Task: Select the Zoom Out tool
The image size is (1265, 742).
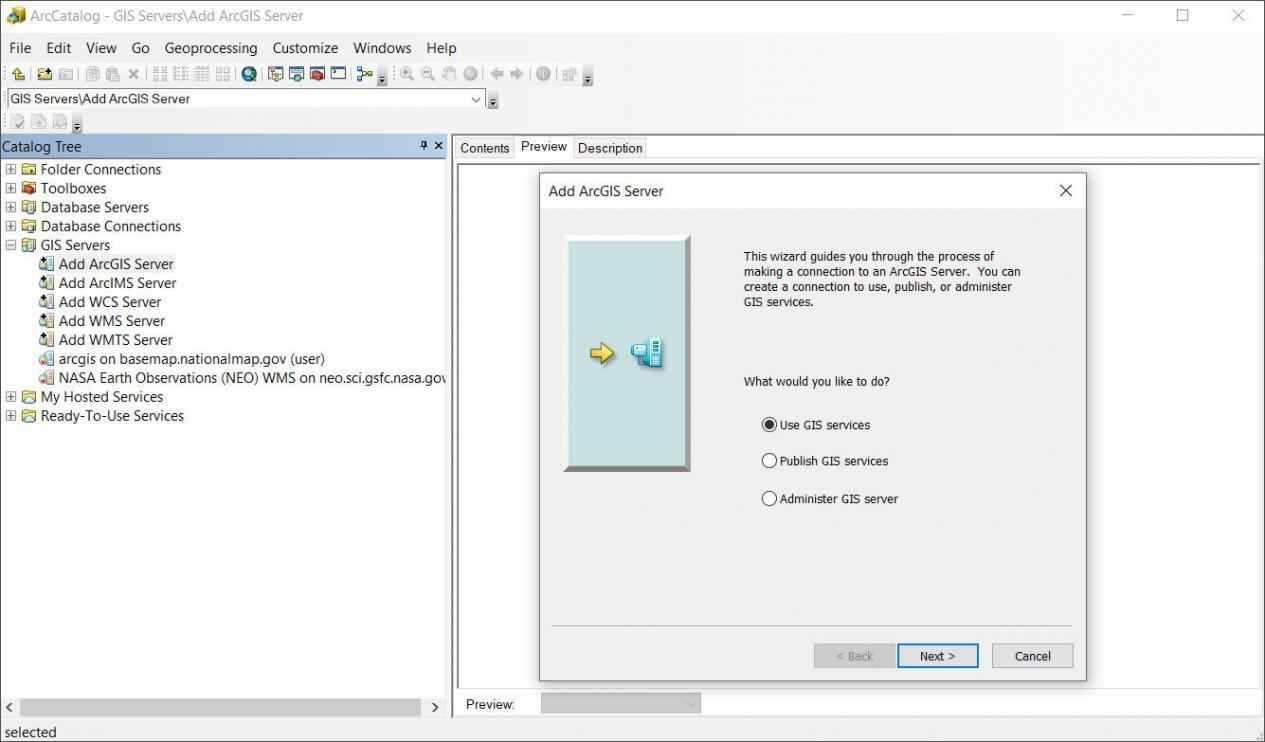Action: pos(428,74)
